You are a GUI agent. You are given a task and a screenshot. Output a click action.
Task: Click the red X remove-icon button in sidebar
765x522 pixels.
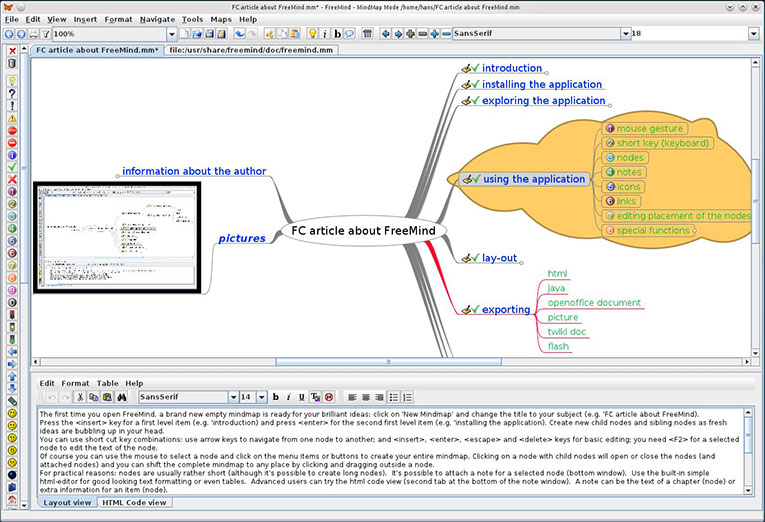13,51
